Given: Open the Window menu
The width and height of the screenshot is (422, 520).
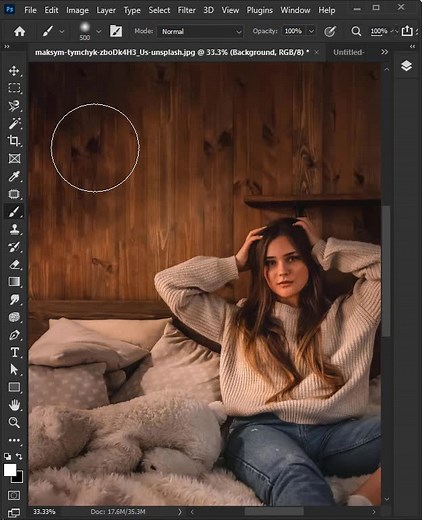Looking at the screenshot, I should 295,10.
